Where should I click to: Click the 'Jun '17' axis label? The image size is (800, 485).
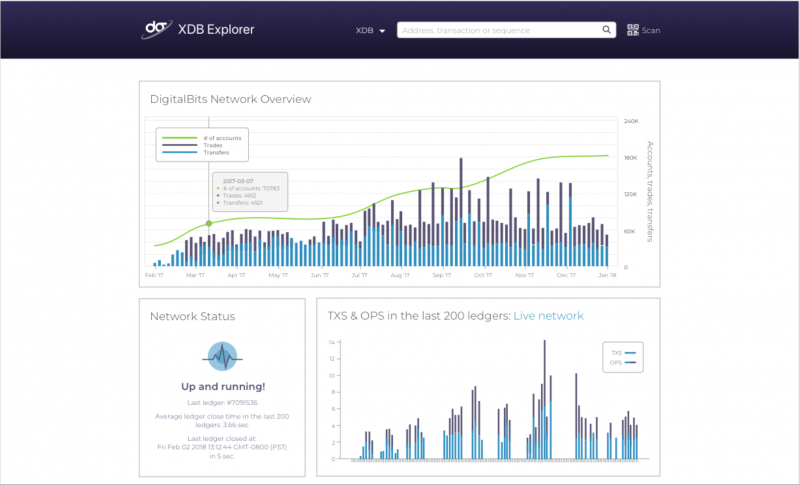320,275
